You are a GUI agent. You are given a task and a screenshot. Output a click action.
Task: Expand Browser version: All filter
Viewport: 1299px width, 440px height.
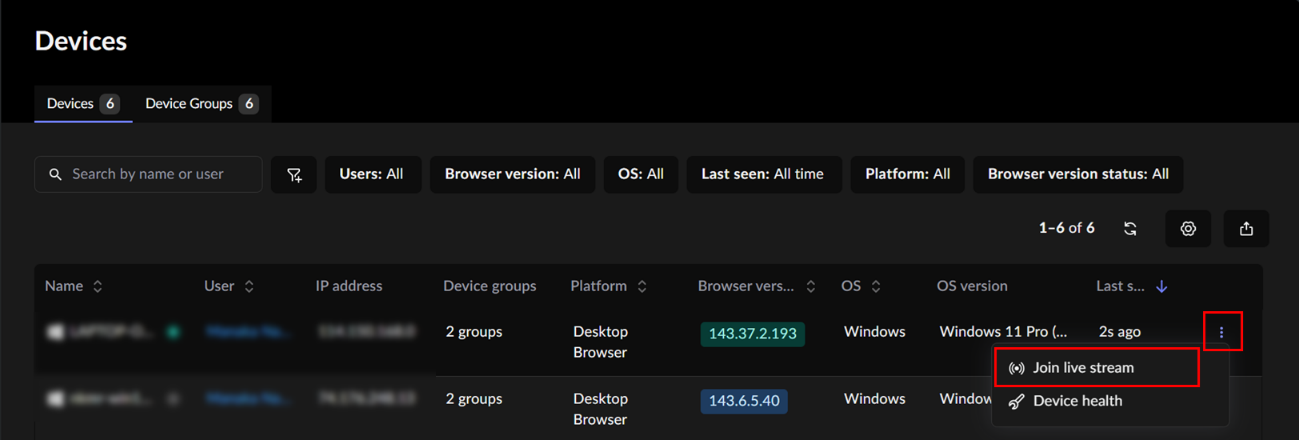(x=512, y=174)
